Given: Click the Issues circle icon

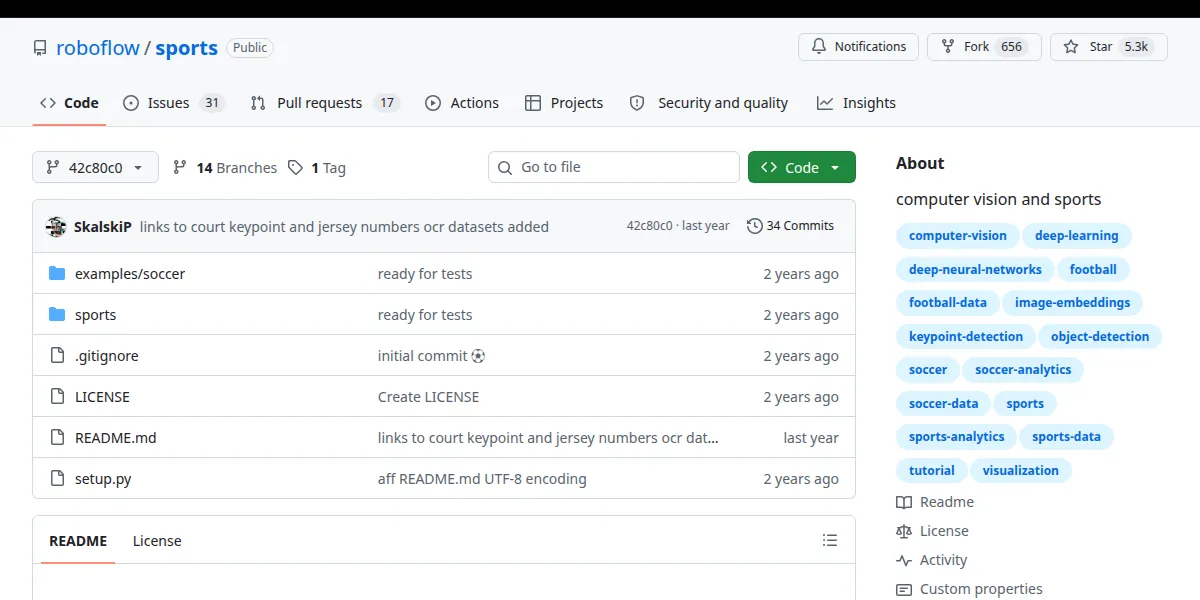Looking at the screenshot, I should pyautogui.click(x=131, y=103).
